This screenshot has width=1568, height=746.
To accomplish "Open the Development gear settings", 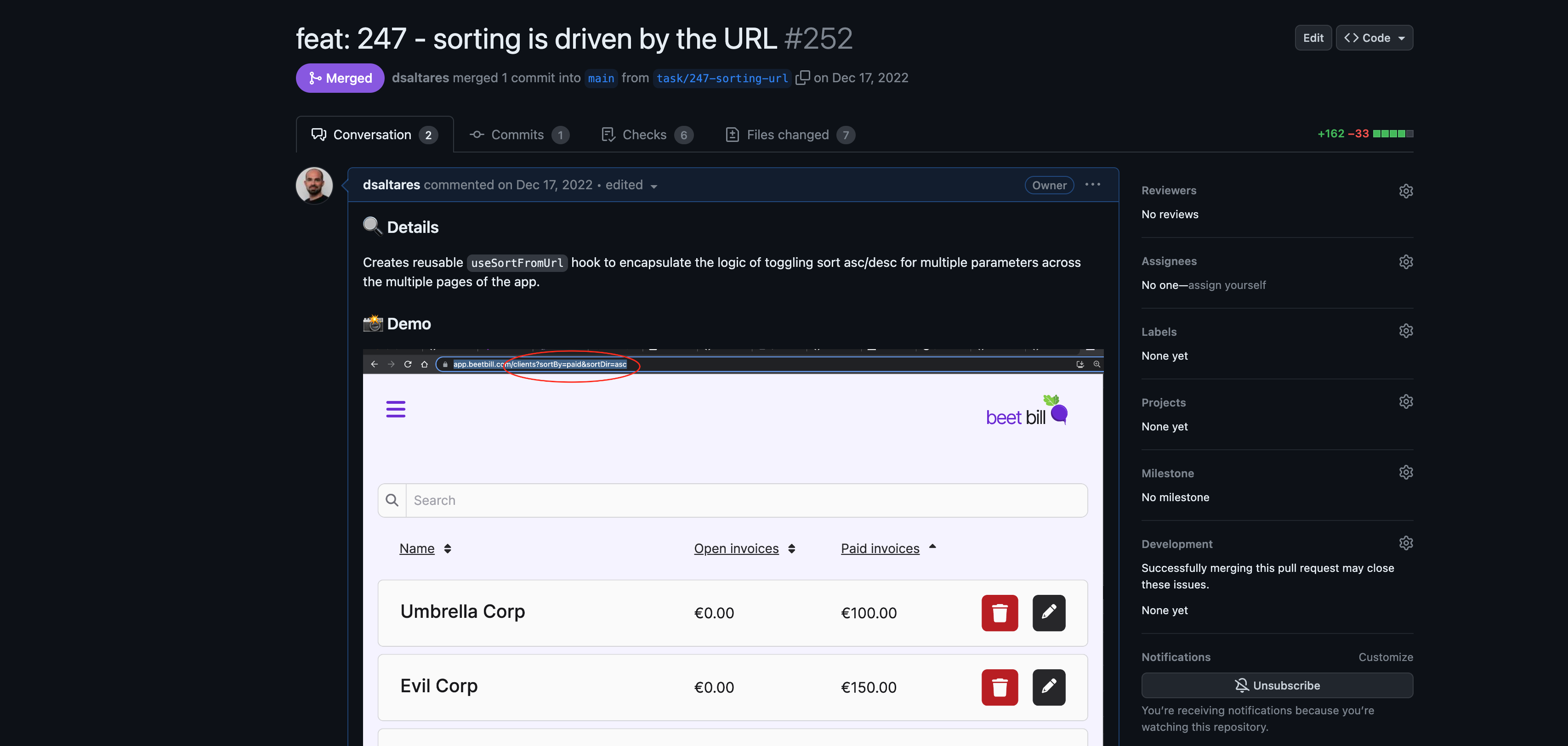I will 1405,542.
